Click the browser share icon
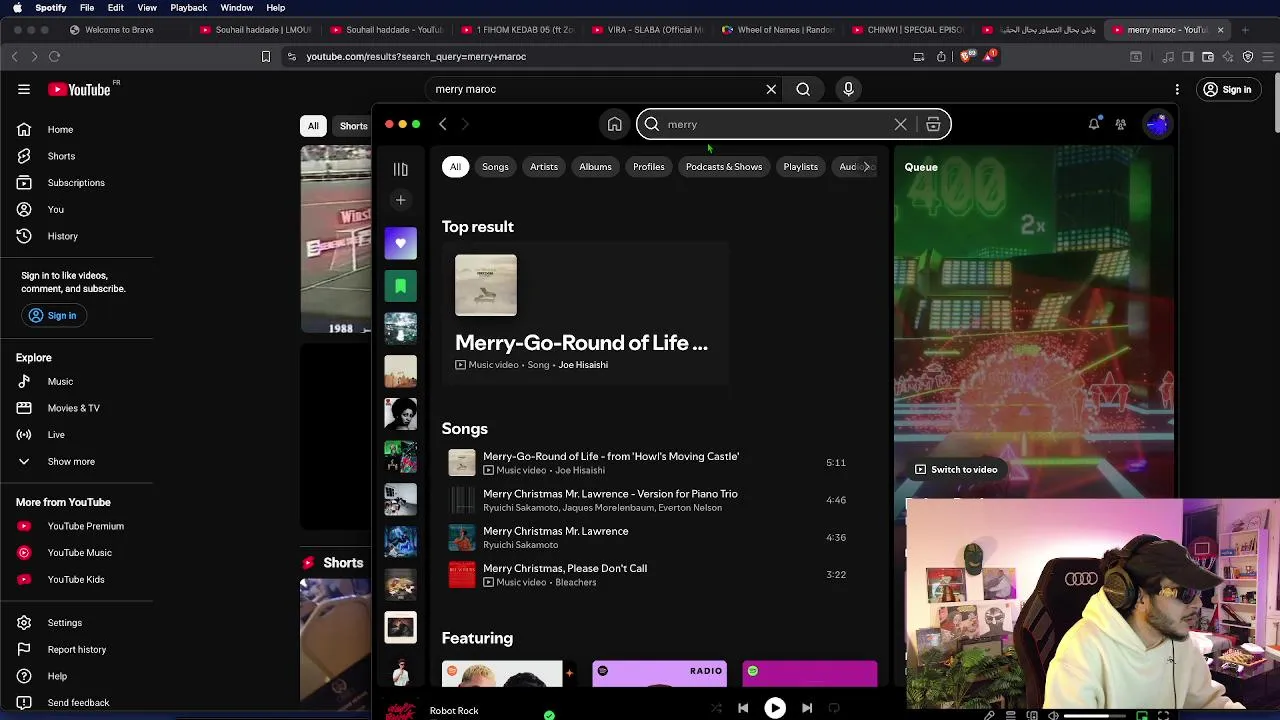The width and height of the screenshot is (1280, 720). point(941,56)
